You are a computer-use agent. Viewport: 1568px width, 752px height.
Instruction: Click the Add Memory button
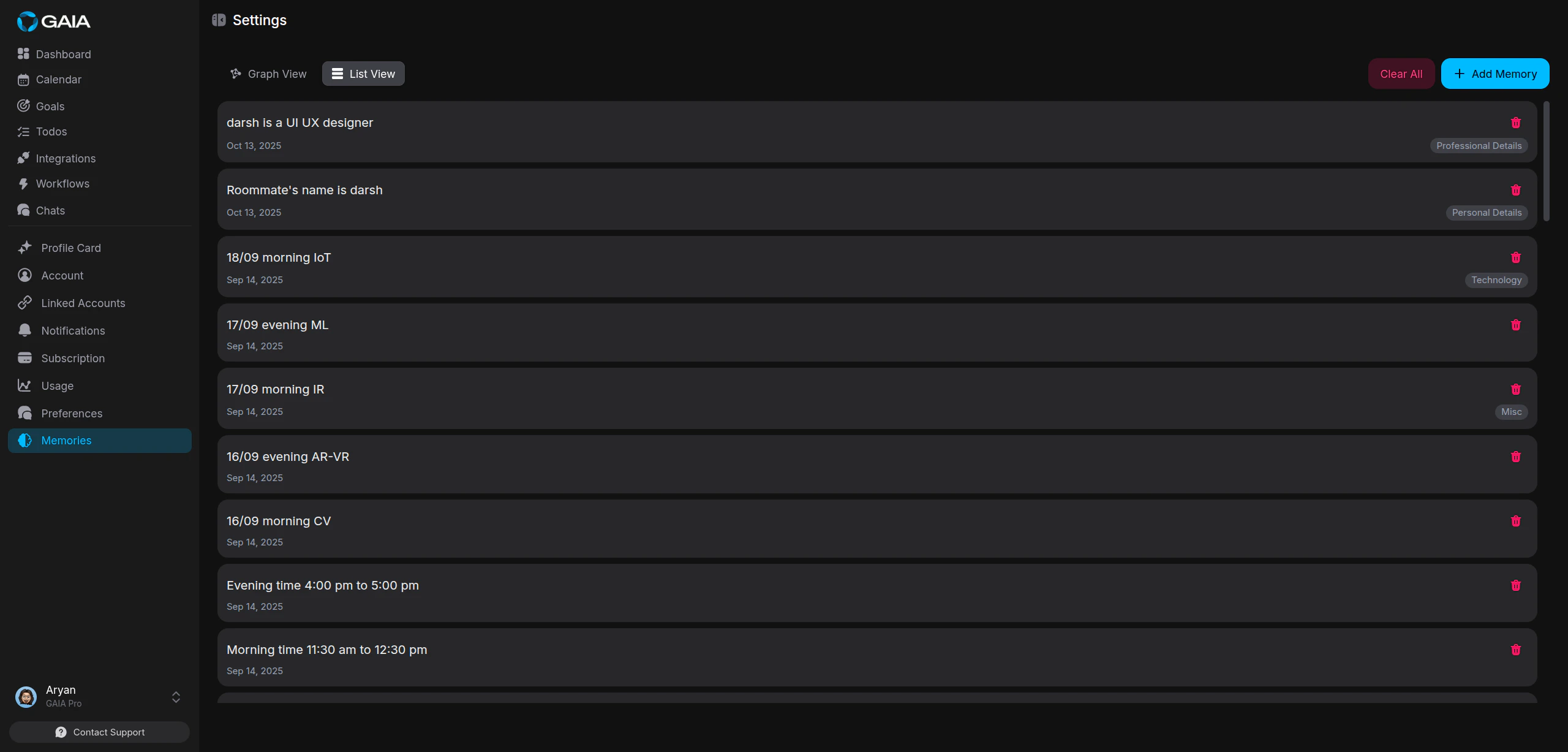coord(1494,73)
